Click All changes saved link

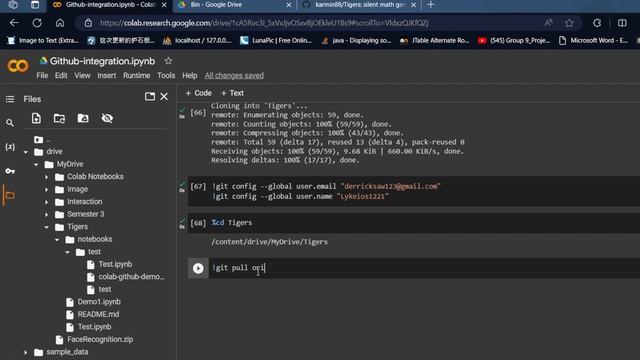coord(234,76)
